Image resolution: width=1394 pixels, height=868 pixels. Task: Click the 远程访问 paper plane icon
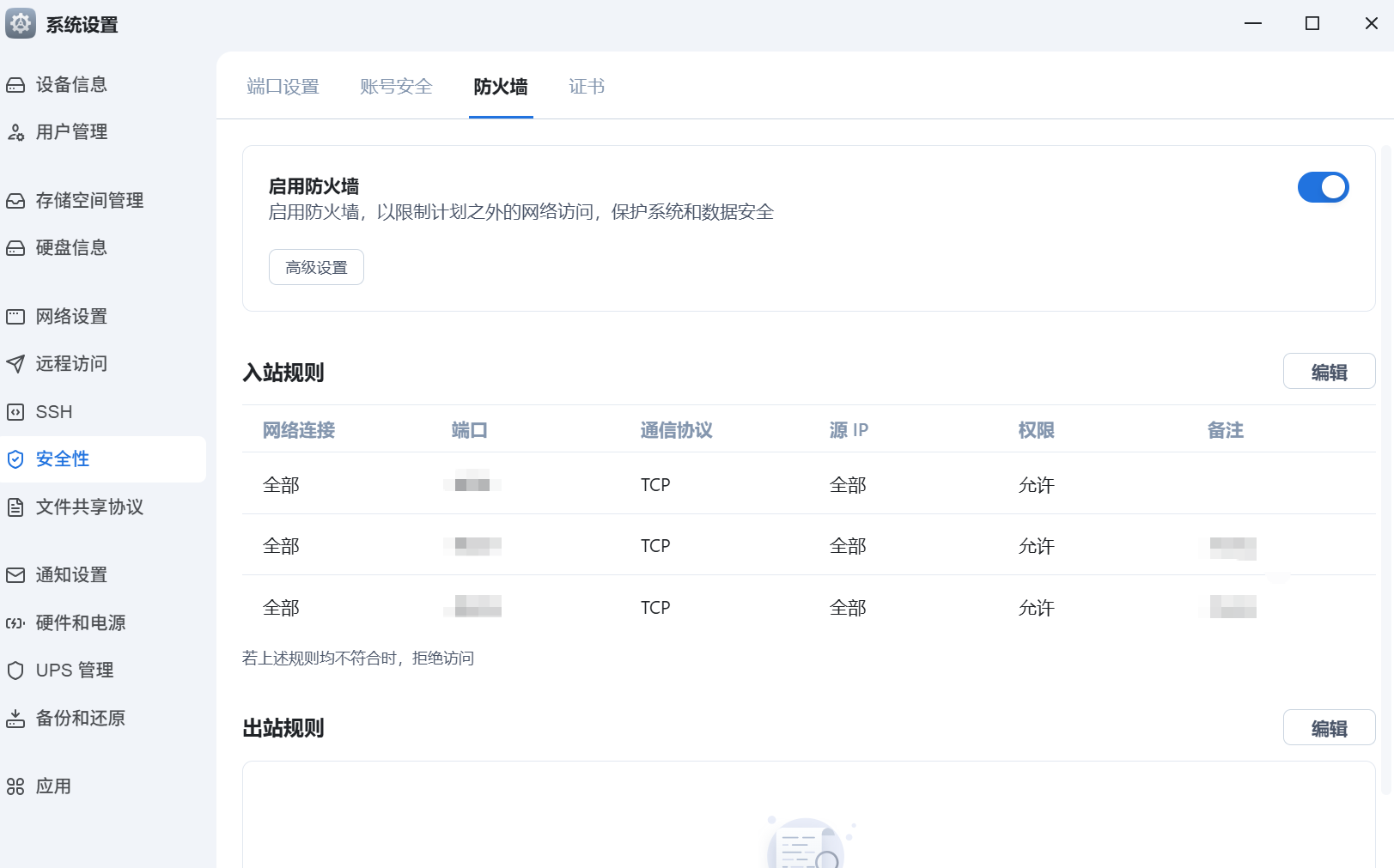15,364
